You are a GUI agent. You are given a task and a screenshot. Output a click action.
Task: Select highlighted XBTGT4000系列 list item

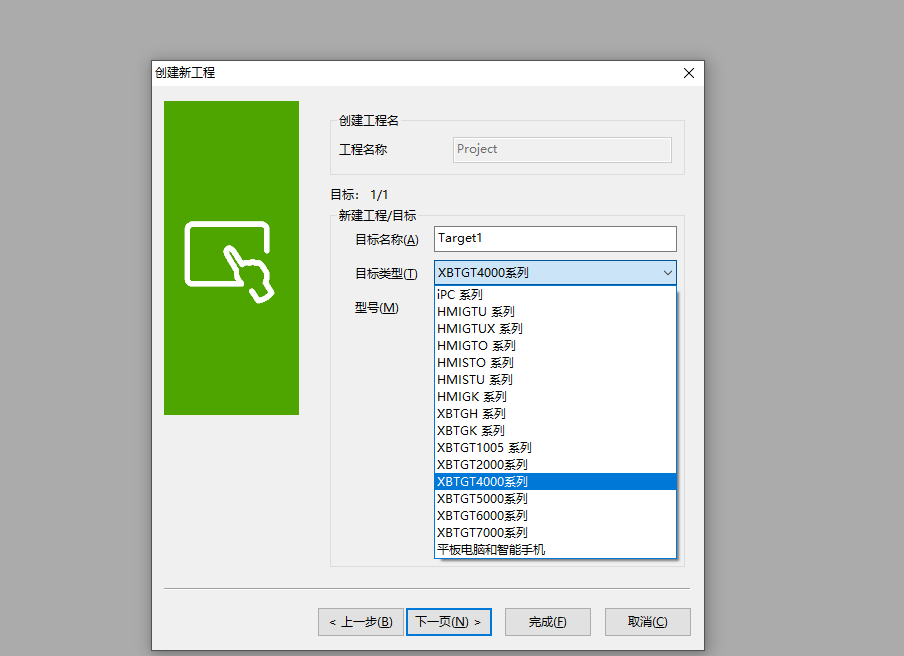coord(555,482)
